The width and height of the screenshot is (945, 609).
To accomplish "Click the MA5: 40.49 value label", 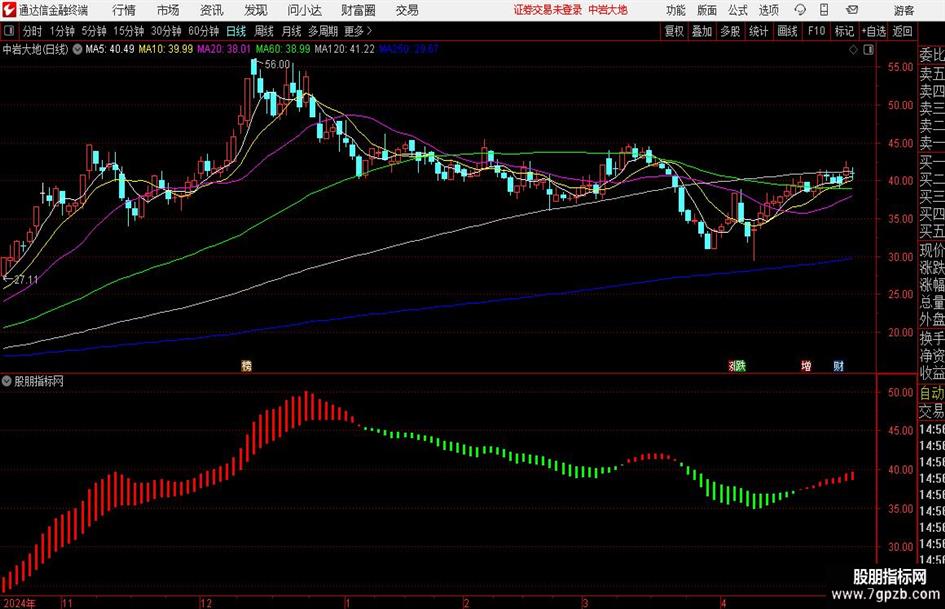I will [110, 49].
